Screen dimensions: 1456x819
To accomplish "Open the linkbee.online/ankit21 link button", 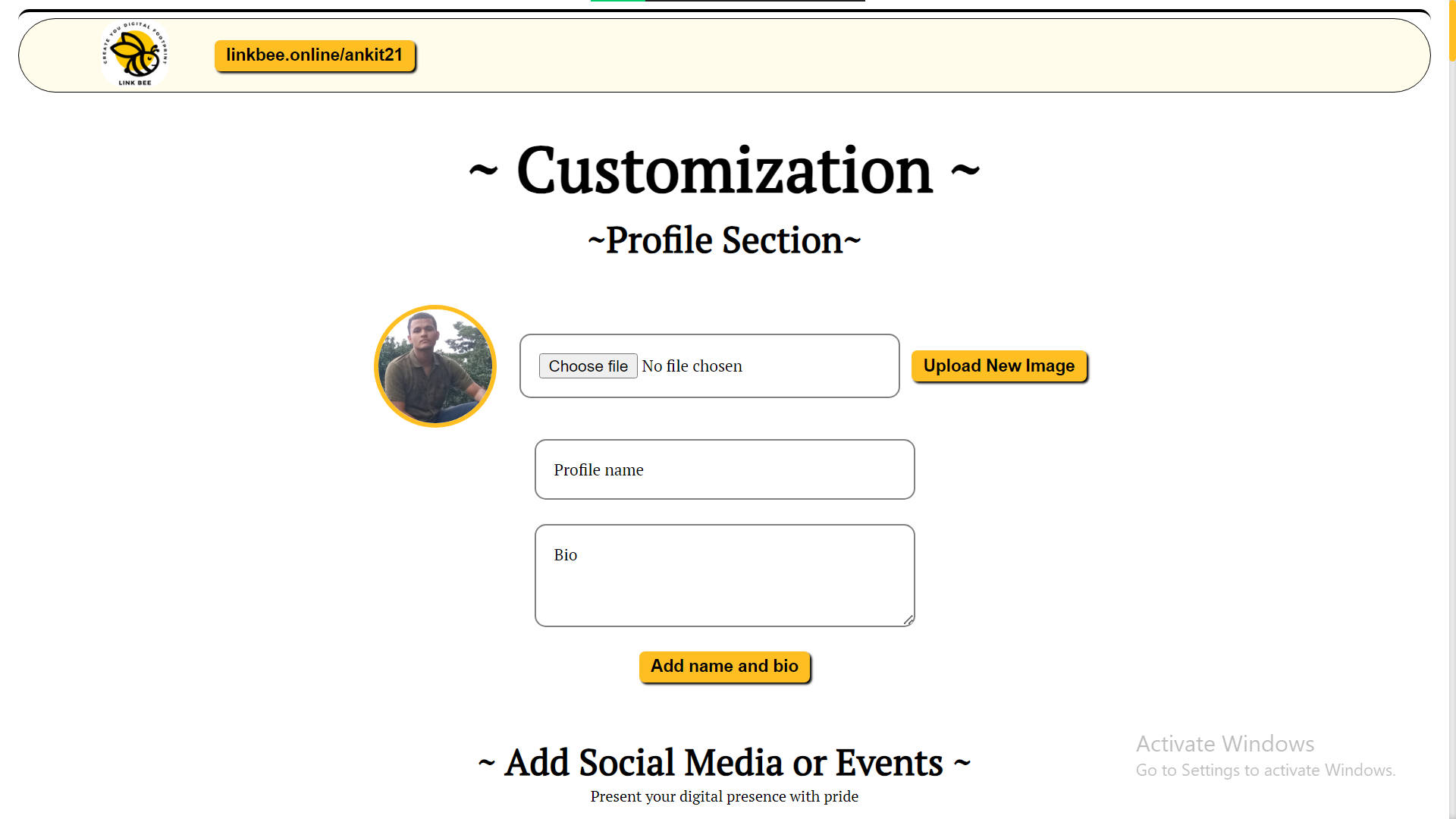I will [x=314, y=55].
